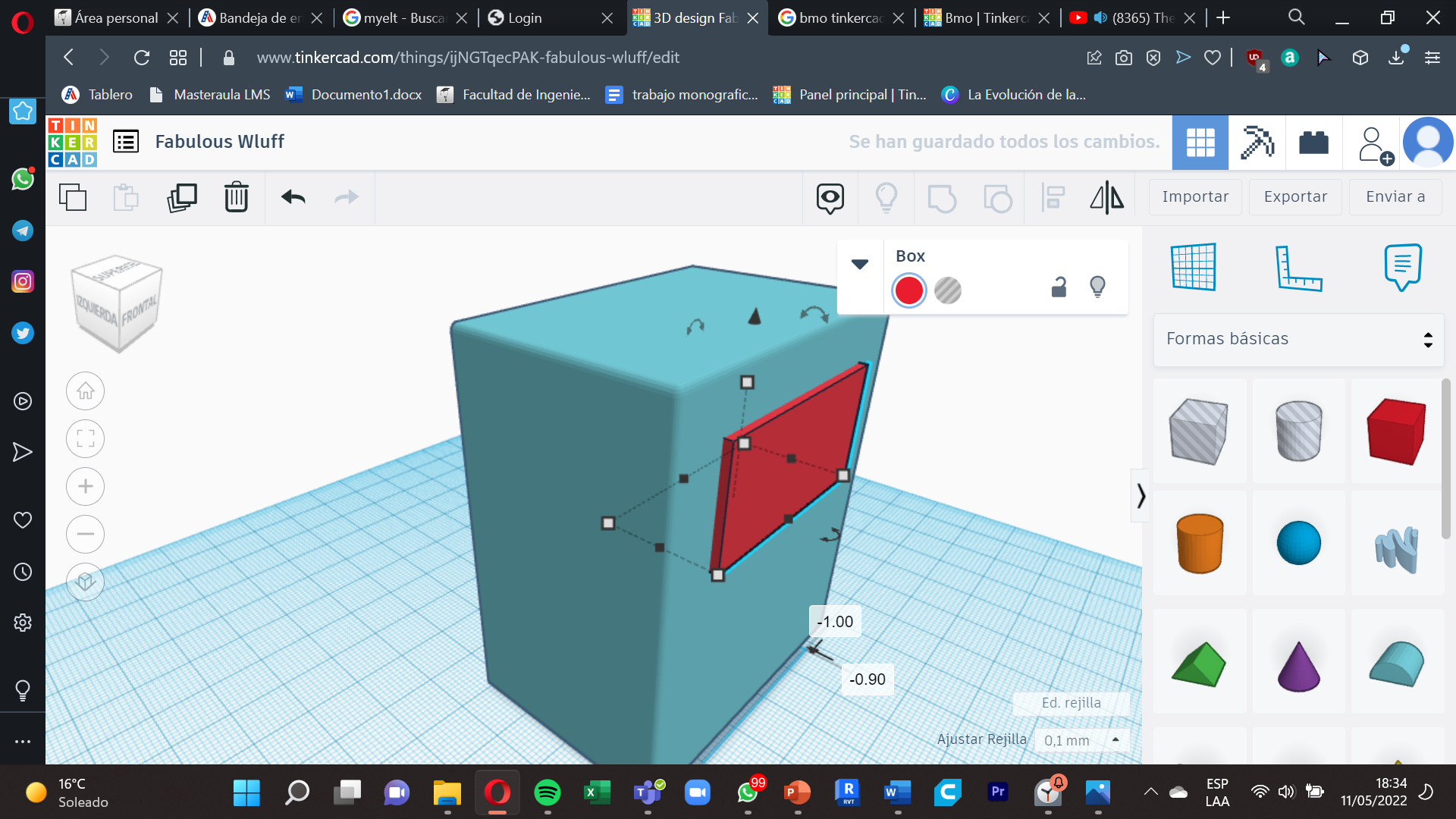Open the Align tool
The height and width of the screenshot is (819, 1456).
click(x=1053, y=198)
